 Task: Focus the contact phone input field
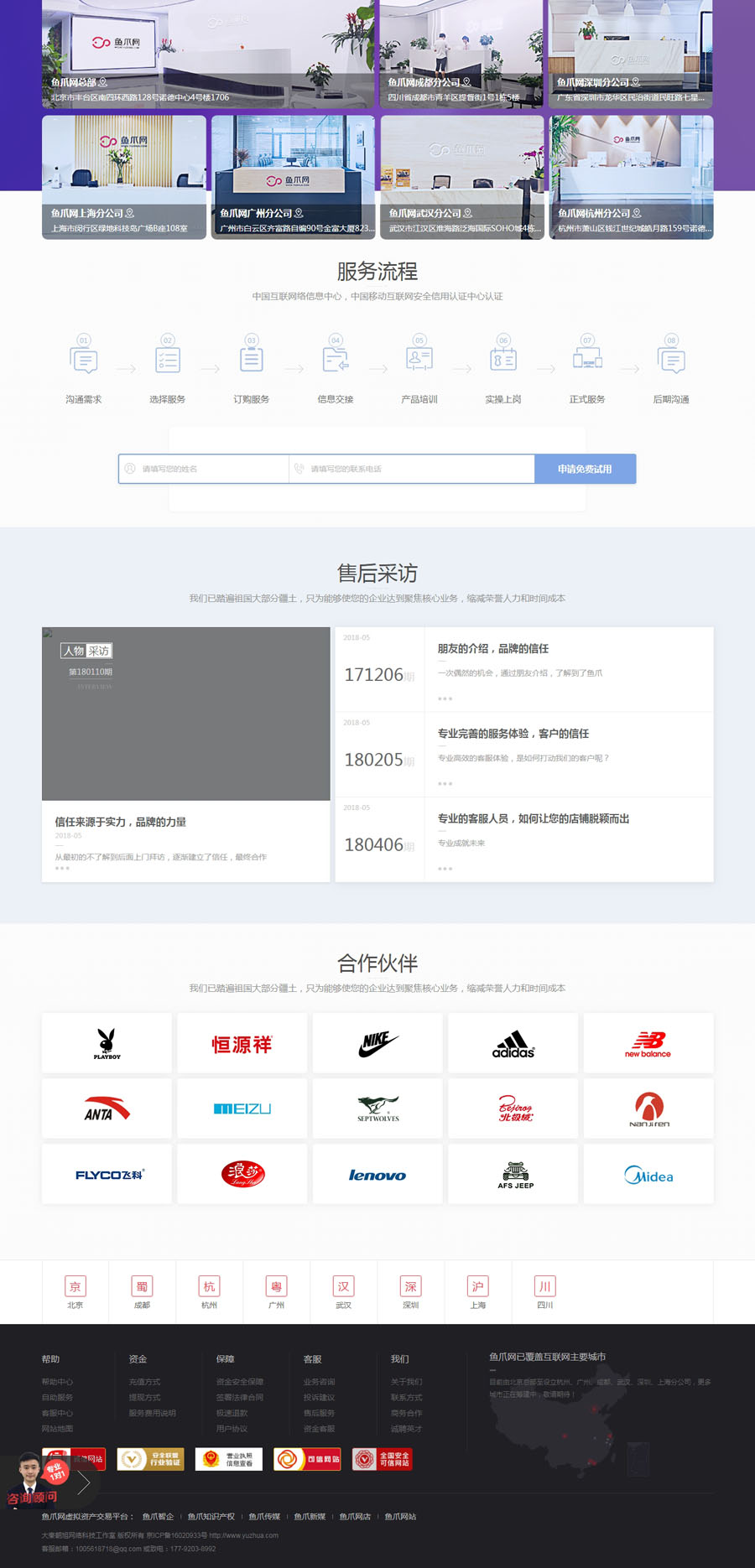[x=412, y=469]
